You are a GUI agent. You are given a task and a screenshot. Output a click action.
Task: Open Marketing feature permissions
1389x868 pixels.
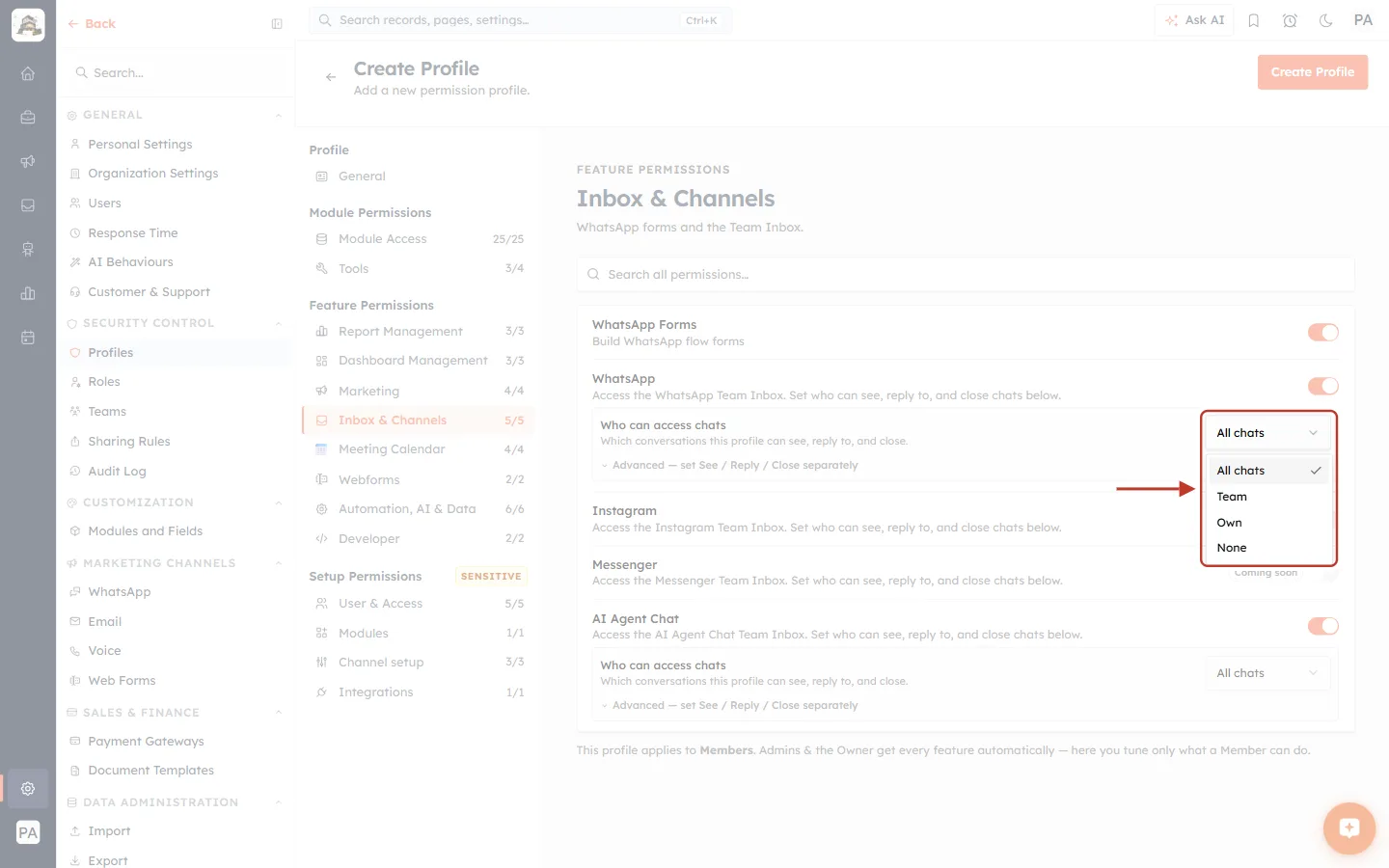click(x=418, y=392)
